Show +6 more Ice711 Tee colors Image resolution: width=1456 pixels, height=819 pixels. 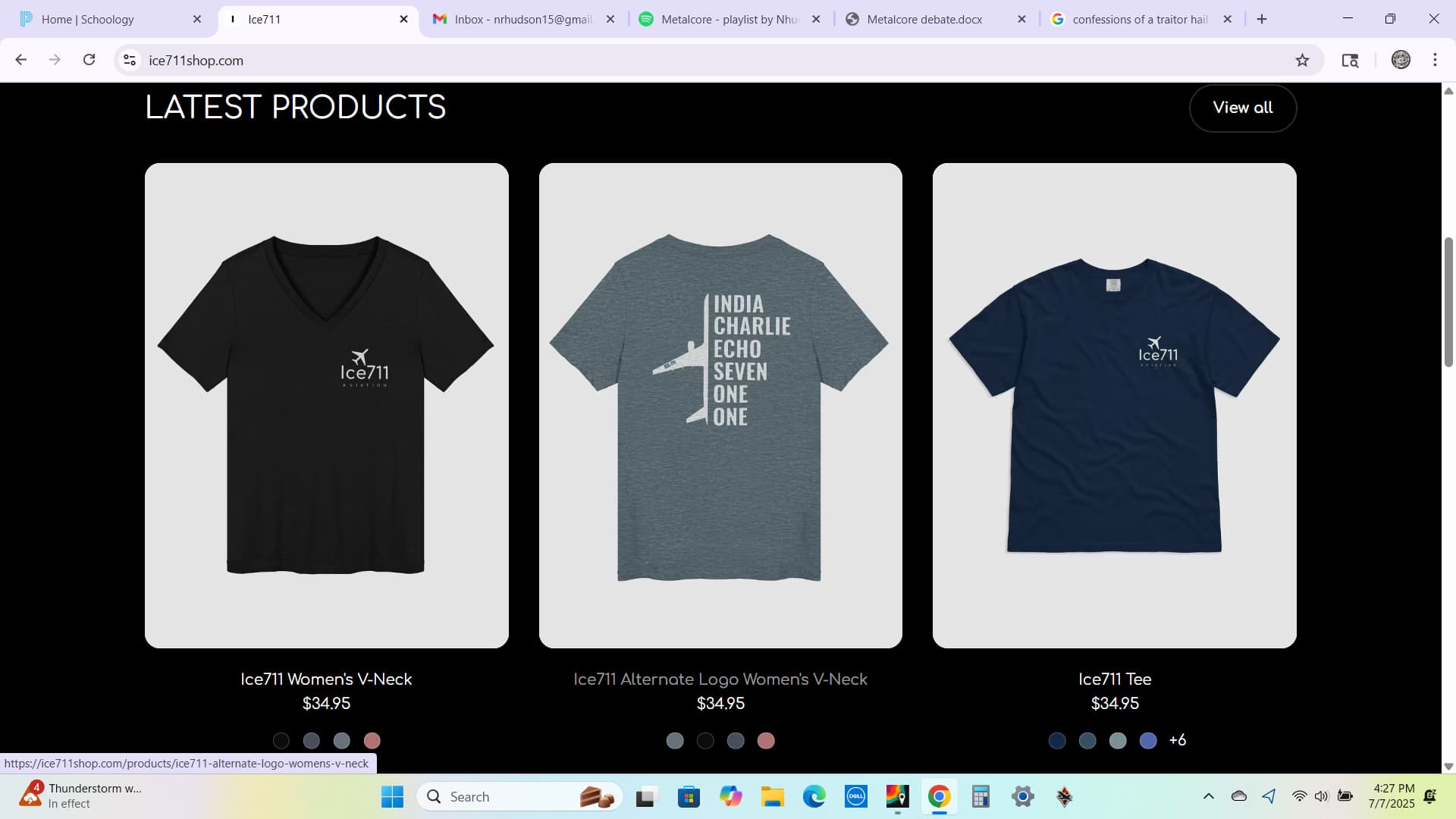click(x=1178, y=740)
